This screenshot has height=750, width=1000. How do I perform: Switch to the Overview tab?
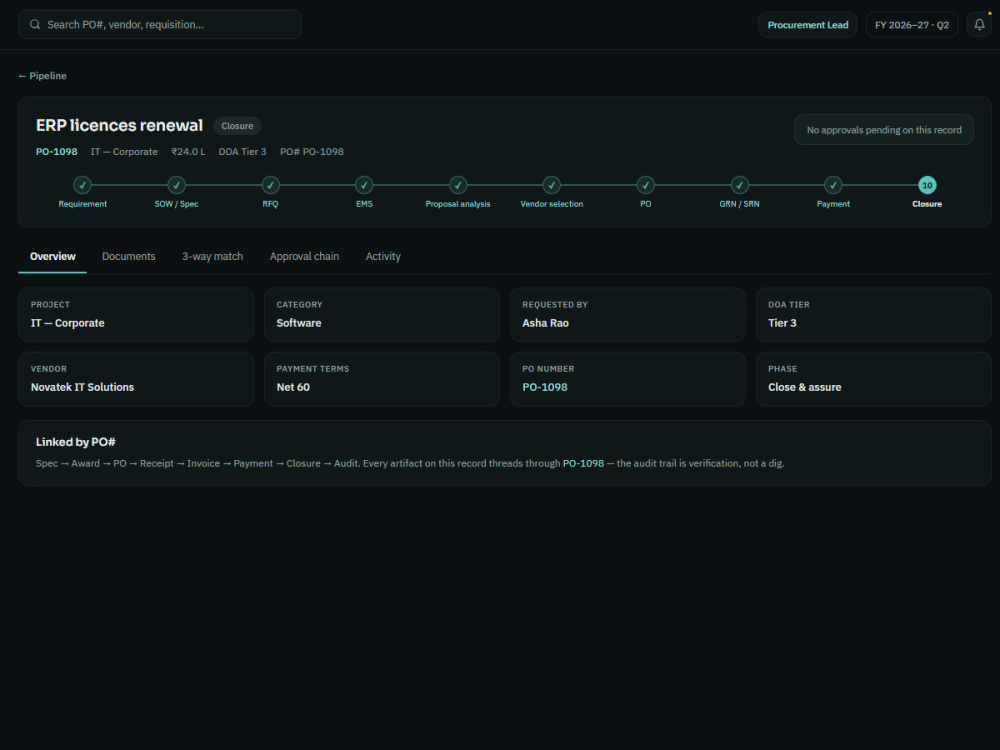point(52,256)
